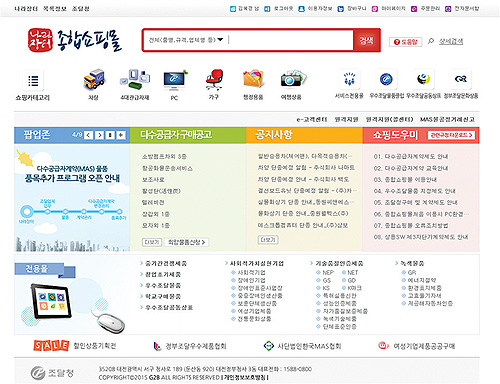Viewport: 500px width, 384px height.
Task: Click the SALE 할인상품기획전 banner
Action: pyautogui.click(x=75, y=346)
